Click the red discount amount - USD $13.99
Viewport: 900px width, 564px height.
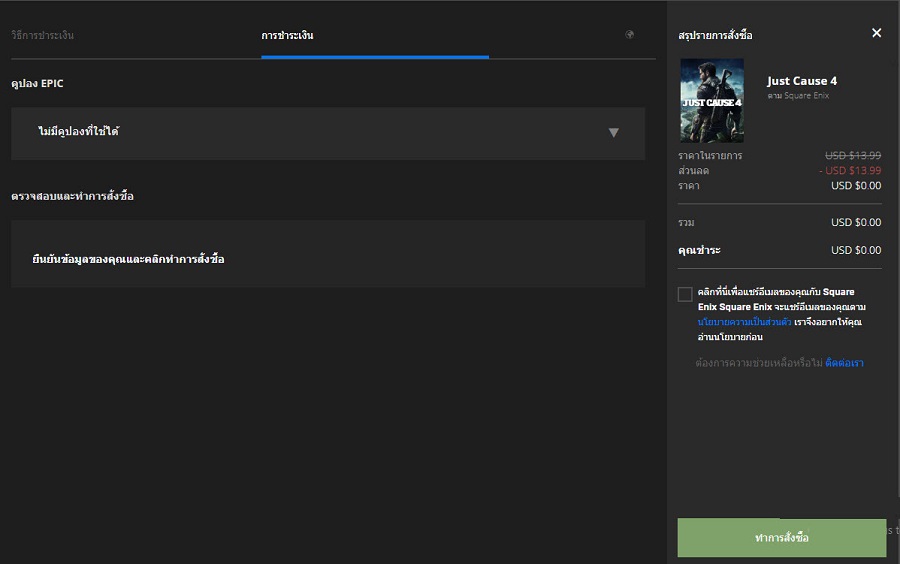(x=850, y=170)
